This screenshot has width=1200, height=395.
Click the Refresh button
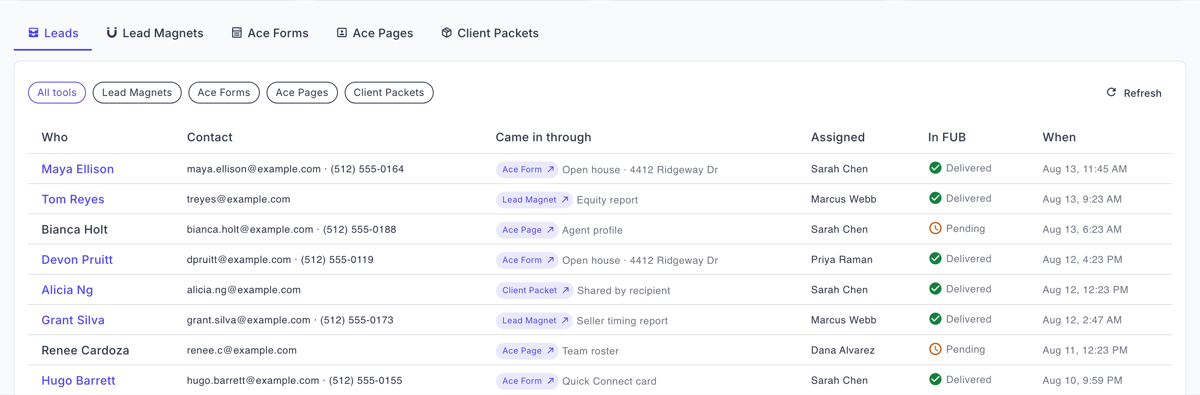pyautogui.click(x=1134, y=93)
